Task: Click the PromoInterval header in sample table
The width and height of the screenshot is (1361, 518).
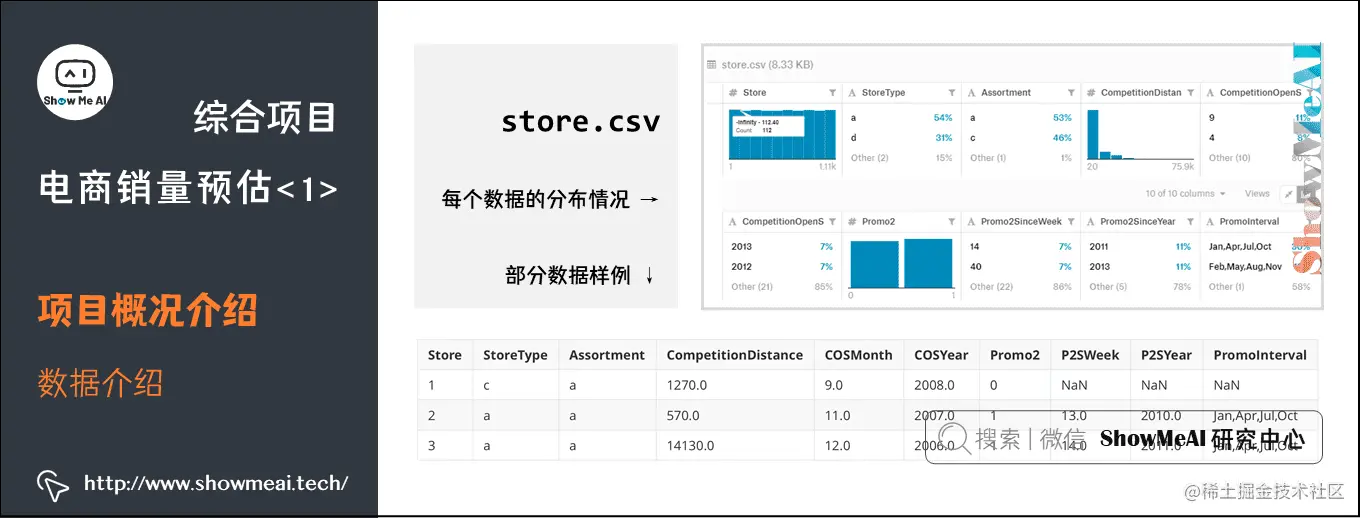Action: click(1260, 355)
